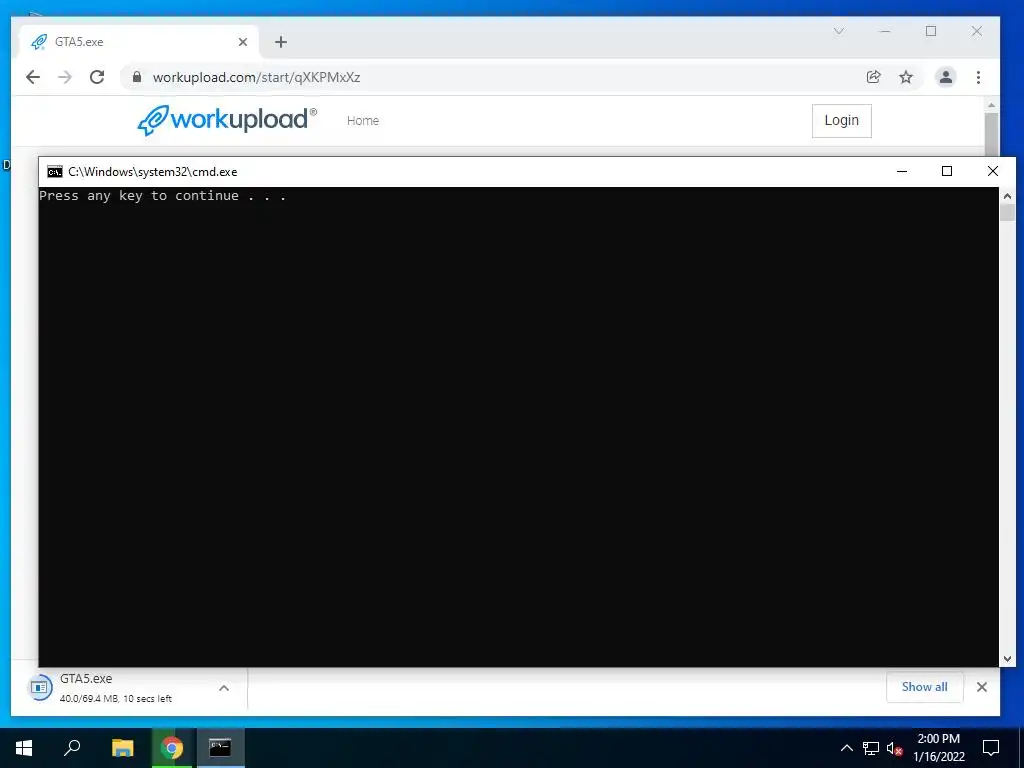This screenshot has height=768, width=1024.
Task: Minimize the Chrome window
Action: tap(885, 31)
